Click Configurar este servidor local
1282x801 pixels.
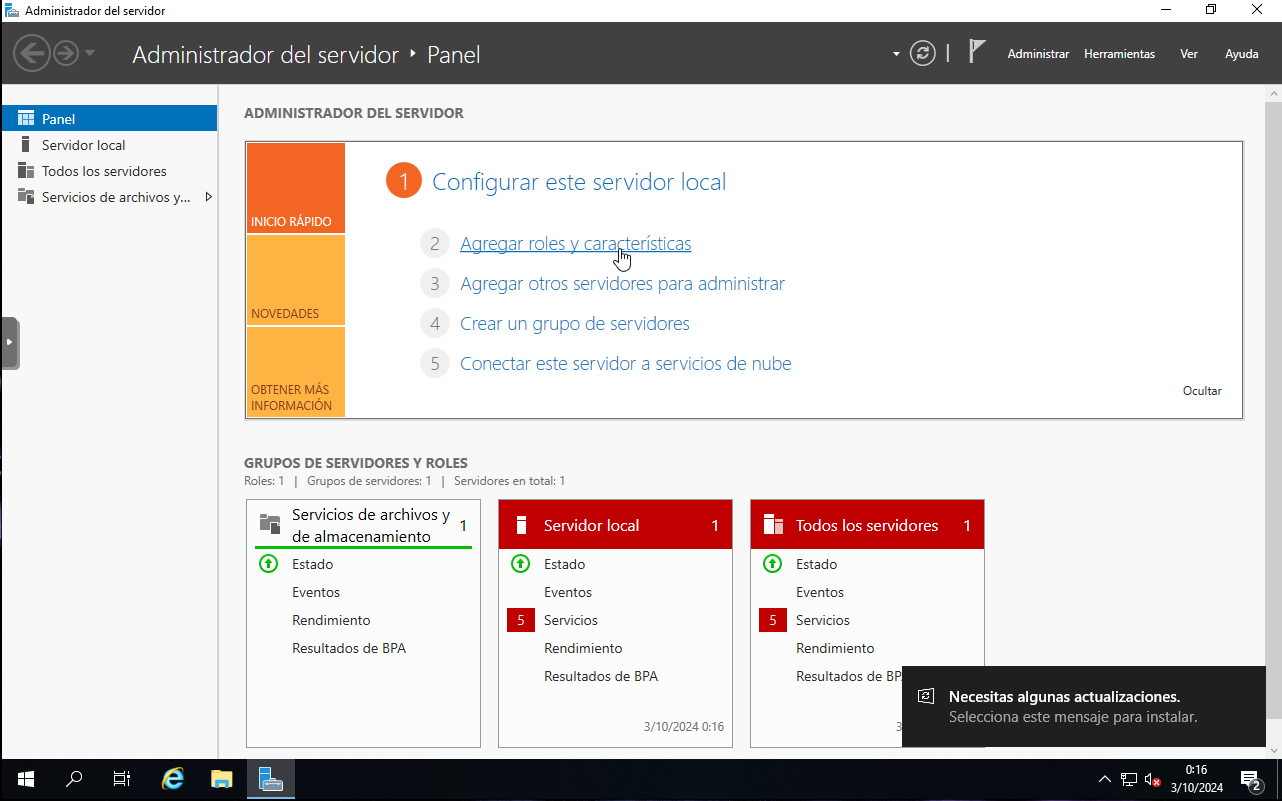(x=579, y=182)
